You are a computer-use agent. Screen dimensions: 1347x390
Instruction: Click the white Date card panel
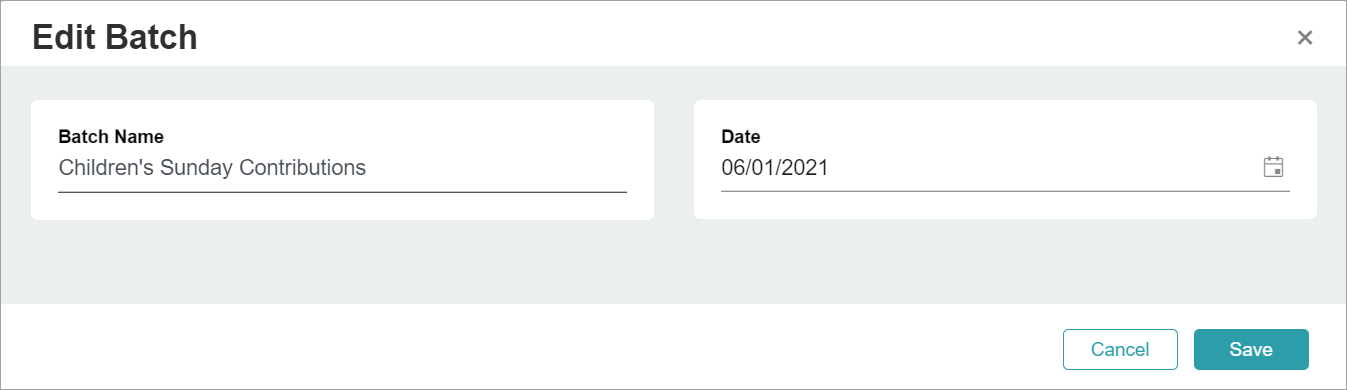1005,160
